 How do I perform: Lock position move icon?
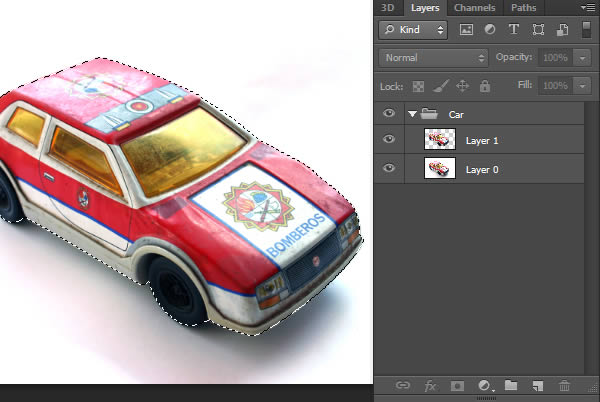click(463, 86)
